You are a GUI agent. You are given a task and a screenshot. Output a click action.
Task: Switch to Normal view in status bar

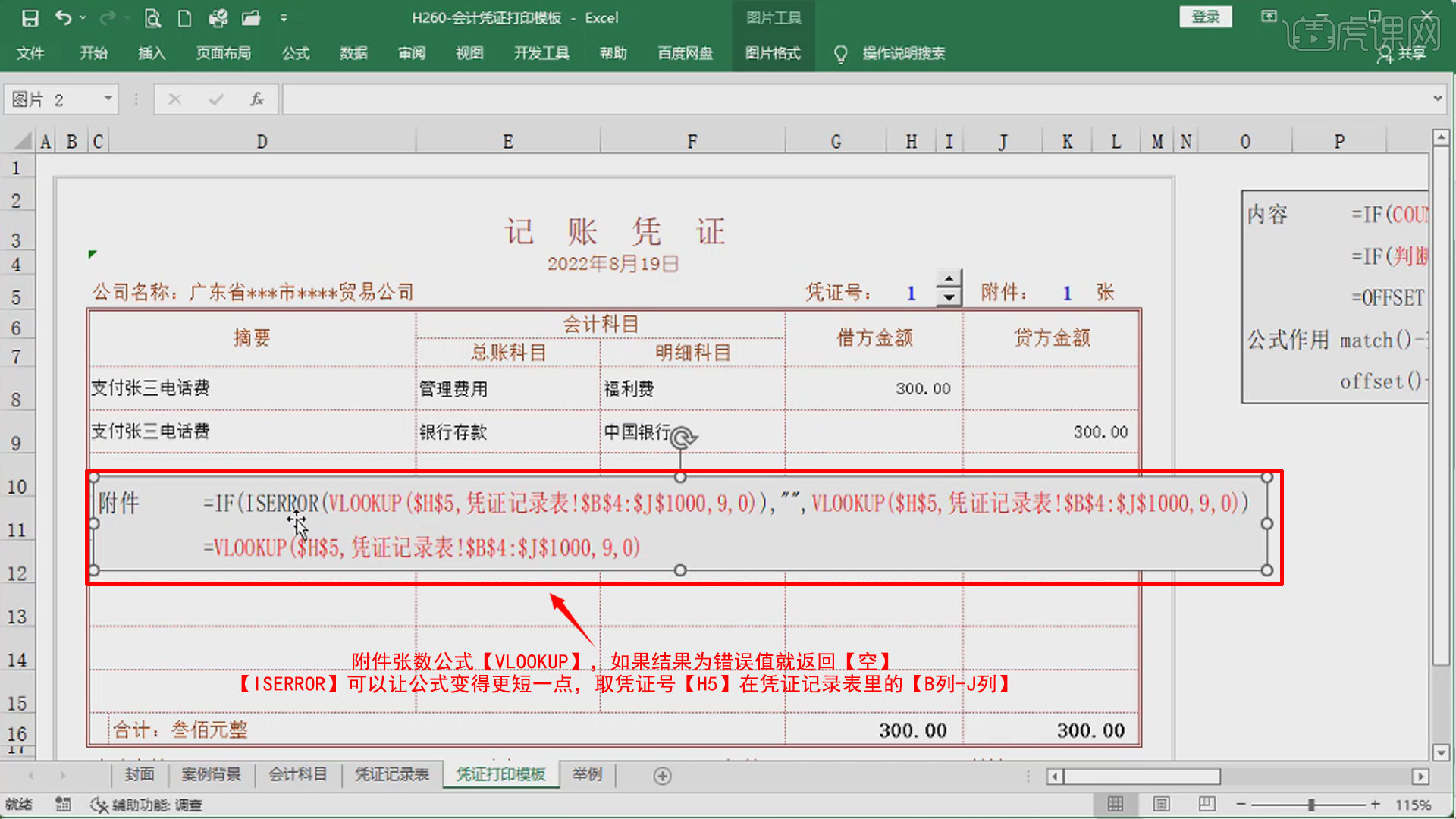pos(1116,804)
